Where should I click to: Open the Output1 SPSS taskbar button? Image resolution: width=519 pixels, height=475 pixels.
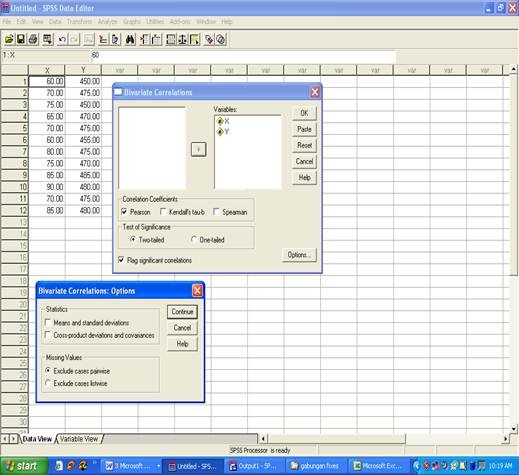coord(254,466)
